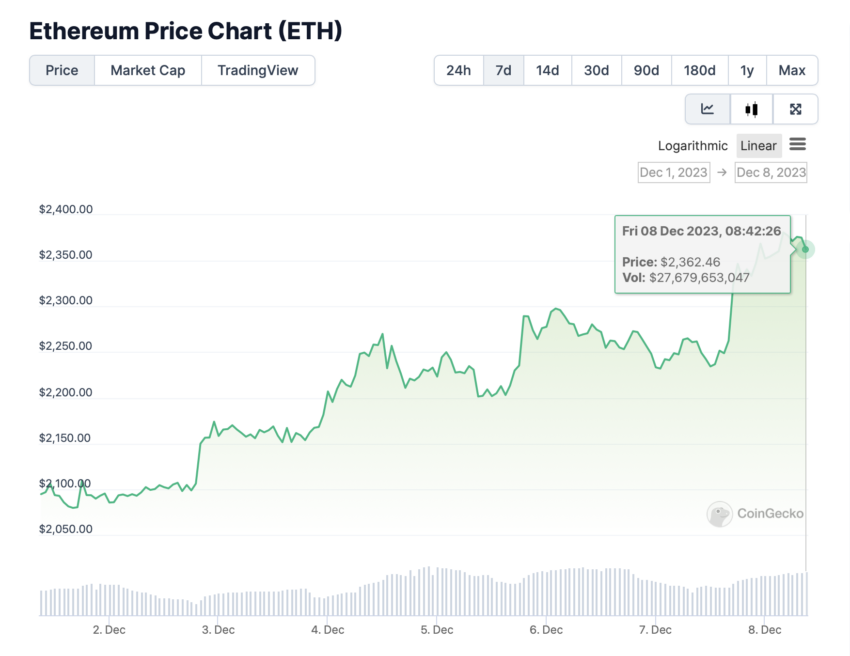850x656 pixels.
Task: Select the line chart view icon
Action: click(707, 109)
